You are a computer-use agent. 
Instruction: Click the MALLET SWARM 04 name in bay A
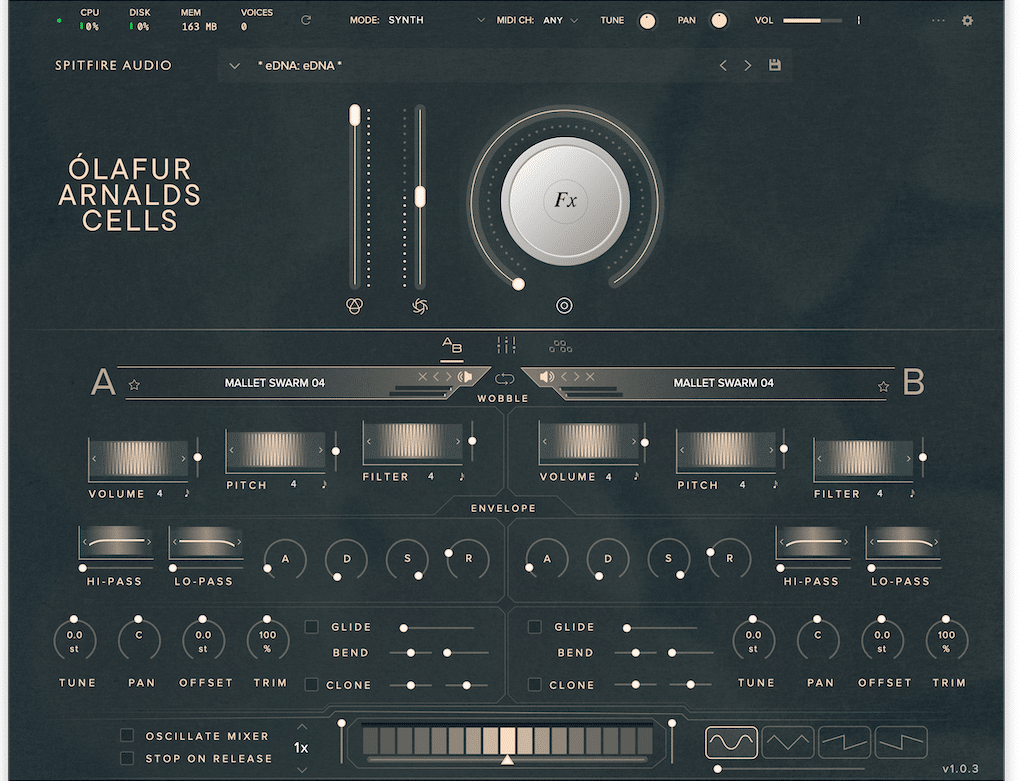click(274, 383)
